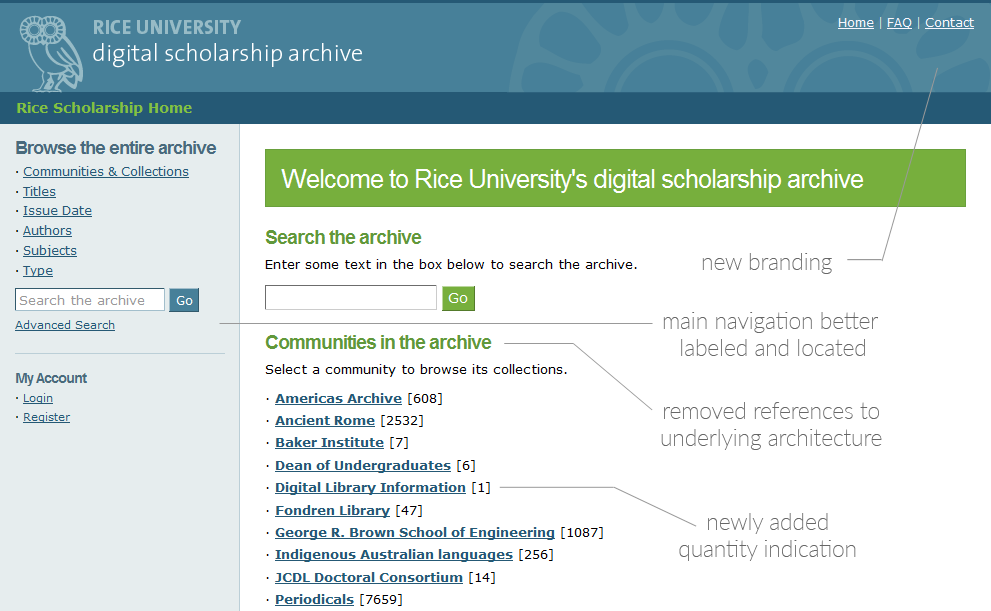Click the green Go search button
This screenshot has height=611, width=991.
click(458, 298)
